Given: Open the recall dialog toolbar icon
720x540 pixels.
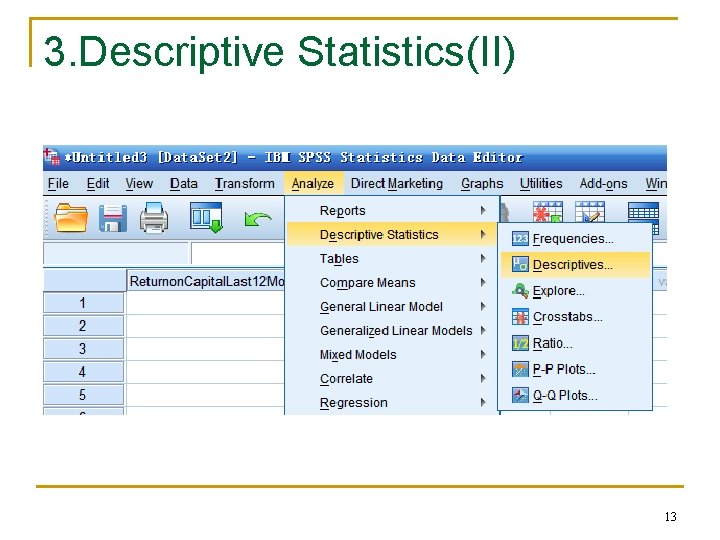Looking at the screenshot, I should pyautogui.click(x=206, y=217).
